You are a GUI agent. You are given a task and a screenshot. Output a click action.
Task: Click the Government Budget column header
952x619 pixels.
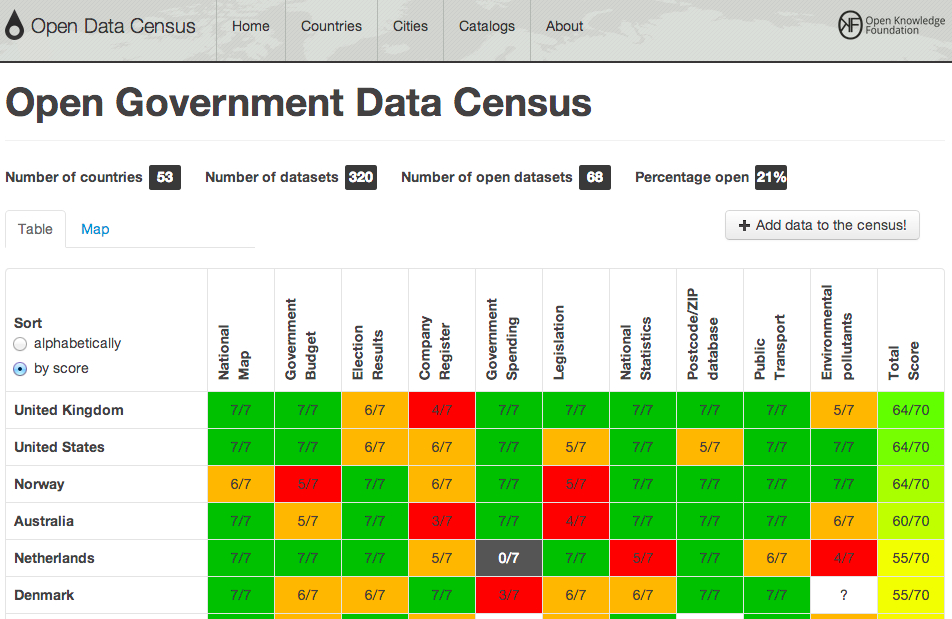click(x=308, y=330)
